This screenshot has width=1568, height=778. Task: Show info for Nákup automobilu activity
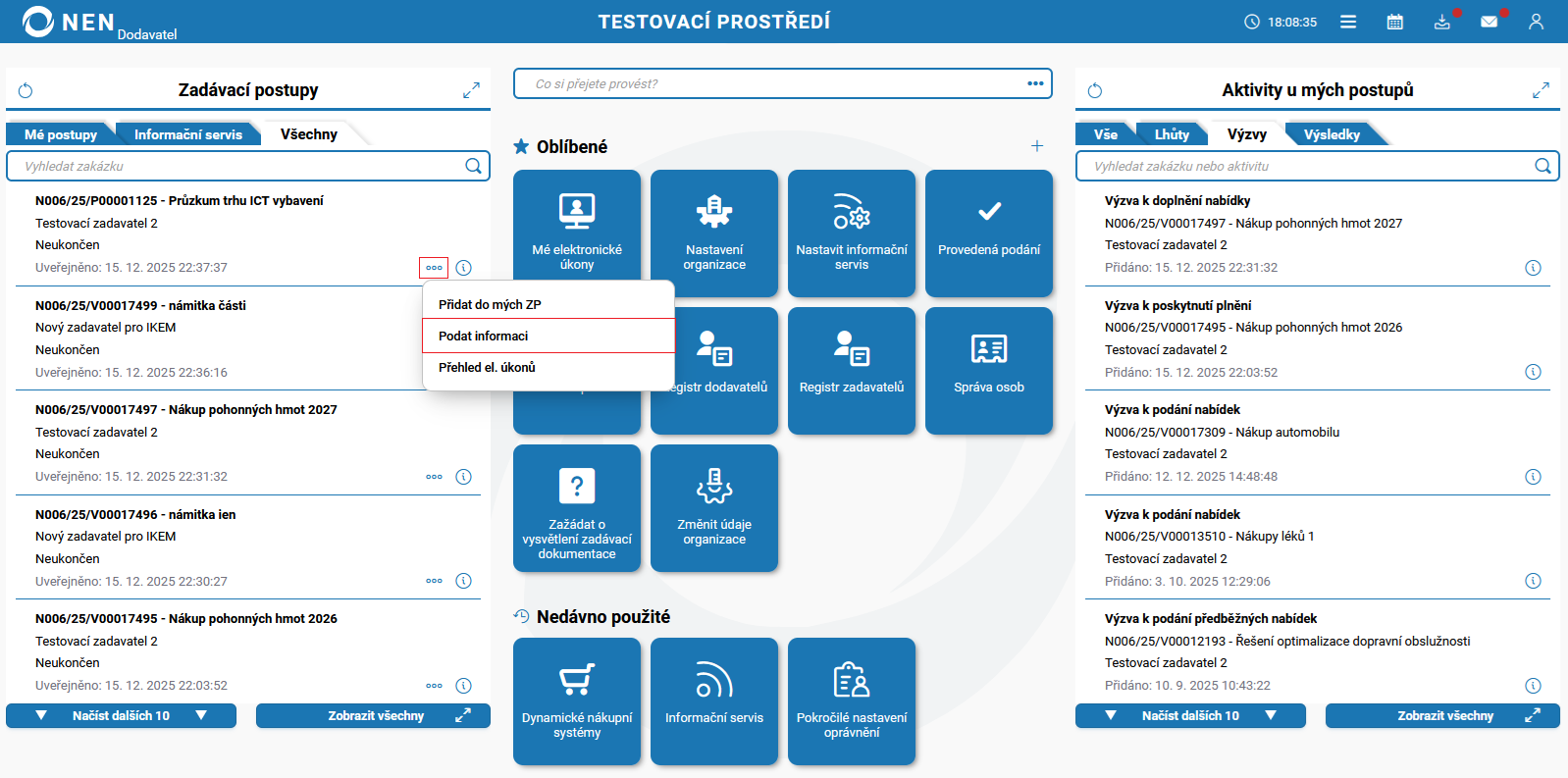pos(1533,477)
